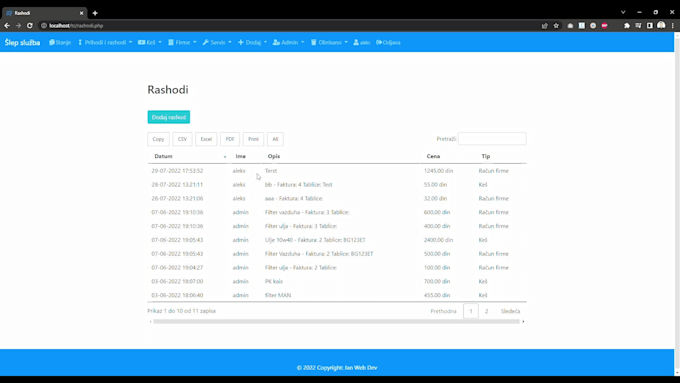The height and width of the screenshot is (383, 680).
Task: Reload the page with the refresh icon
Action: point(30,26)
